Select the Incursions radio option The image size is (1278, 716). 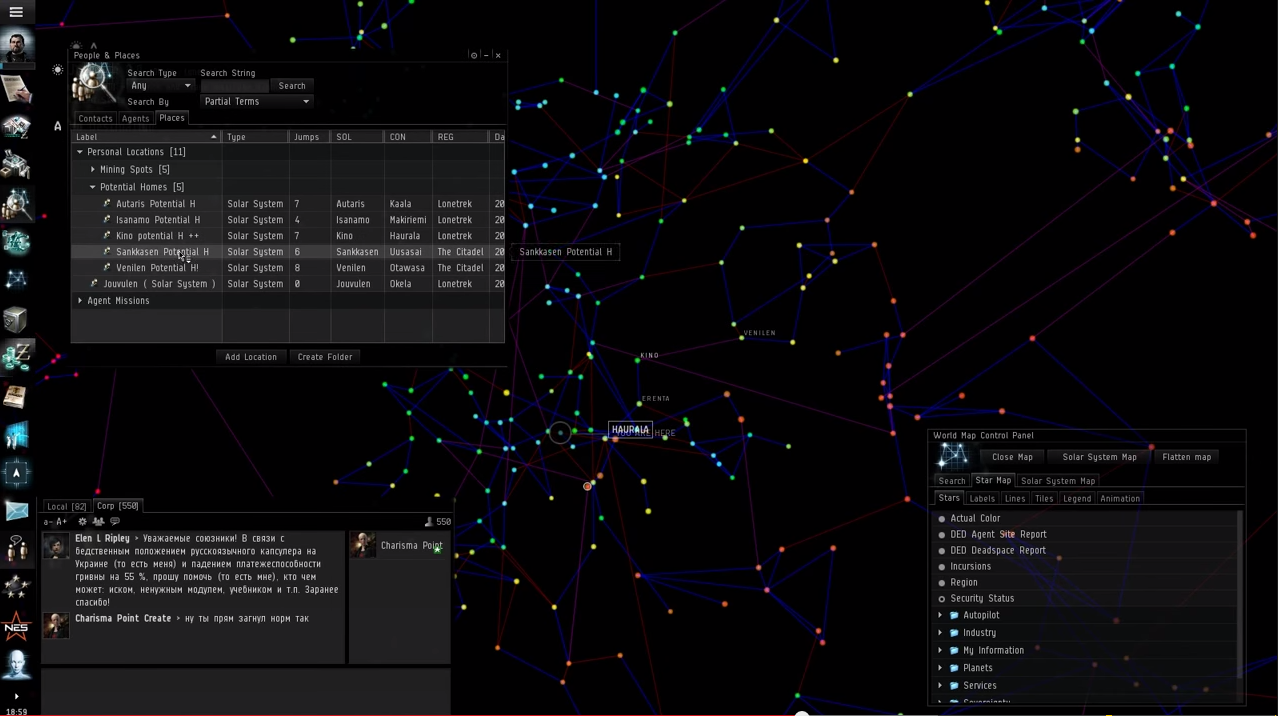point(942,566)
